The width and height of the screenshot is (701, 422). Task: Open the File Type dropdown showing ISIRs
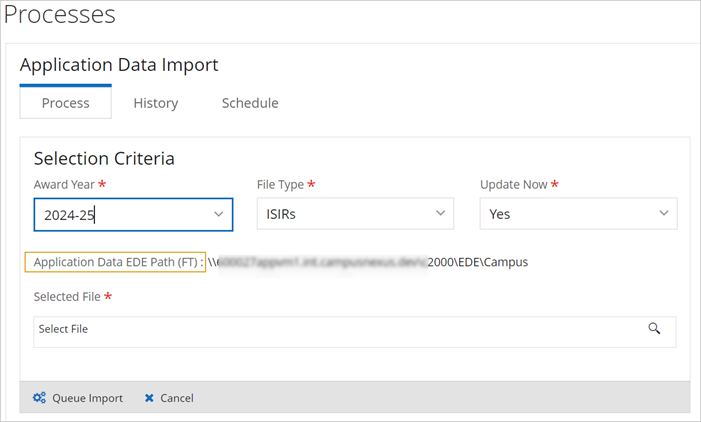coord(355,214)
